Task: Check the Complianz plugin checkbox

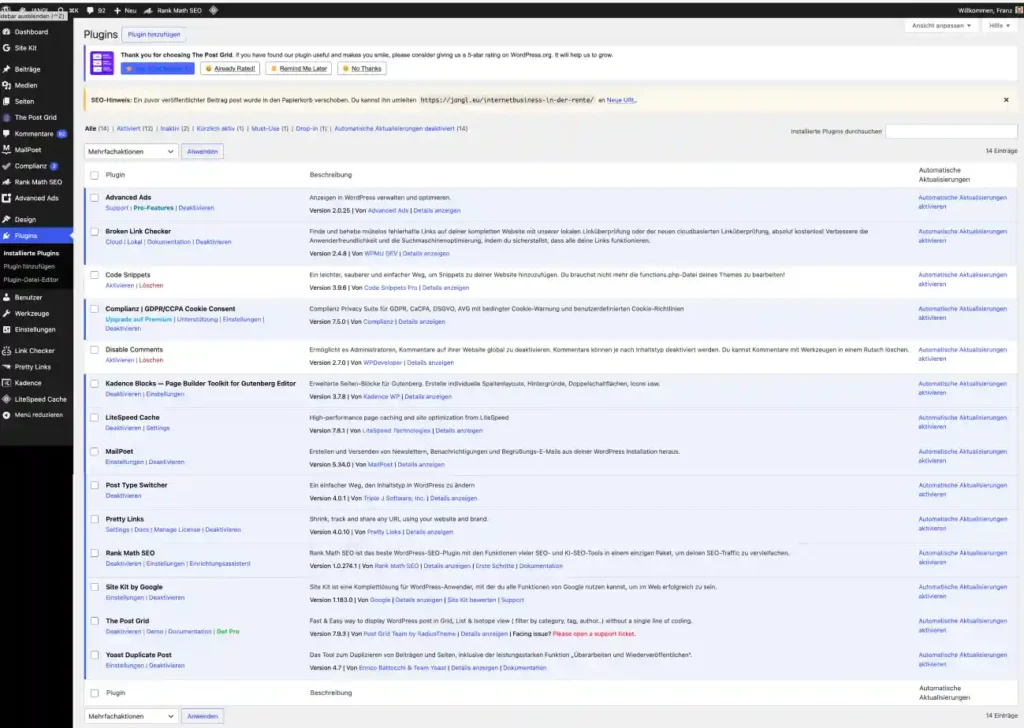Action: click(95, 309)
